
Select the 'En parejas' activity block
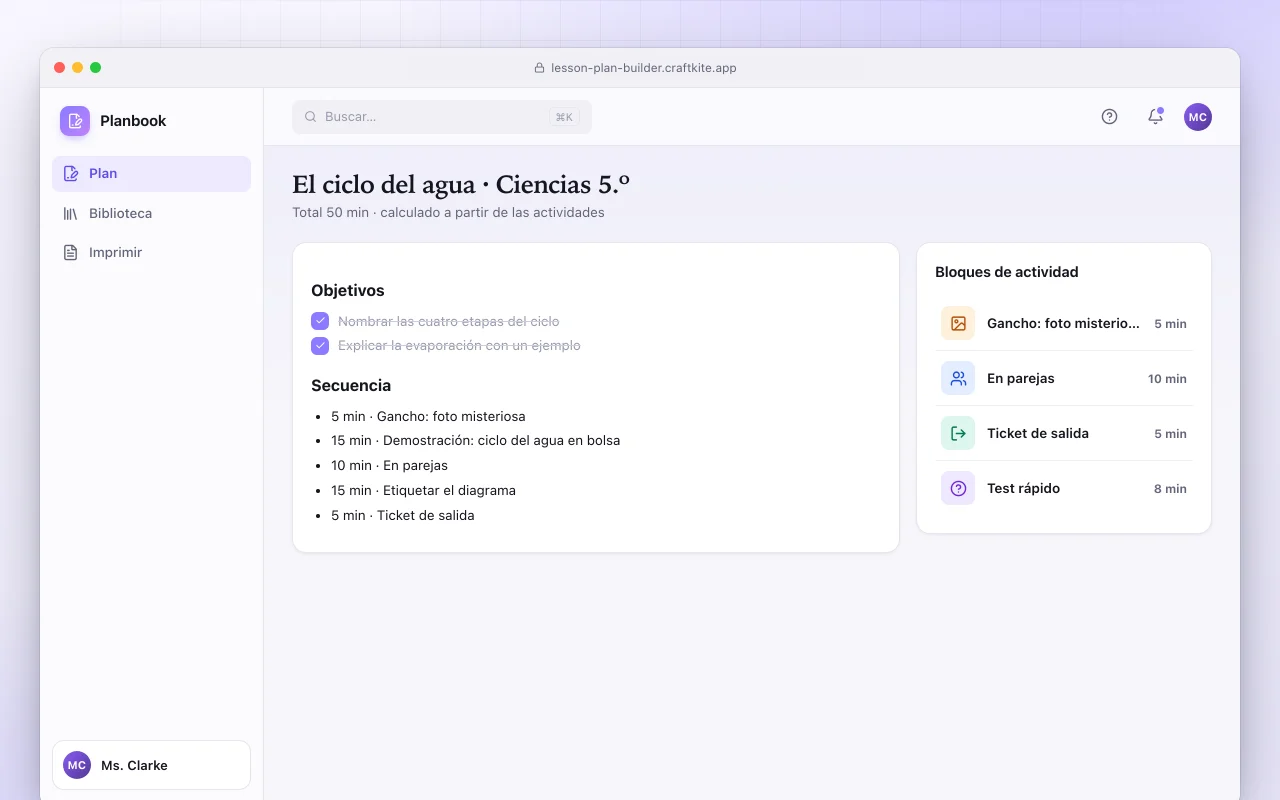point(1064,378)
